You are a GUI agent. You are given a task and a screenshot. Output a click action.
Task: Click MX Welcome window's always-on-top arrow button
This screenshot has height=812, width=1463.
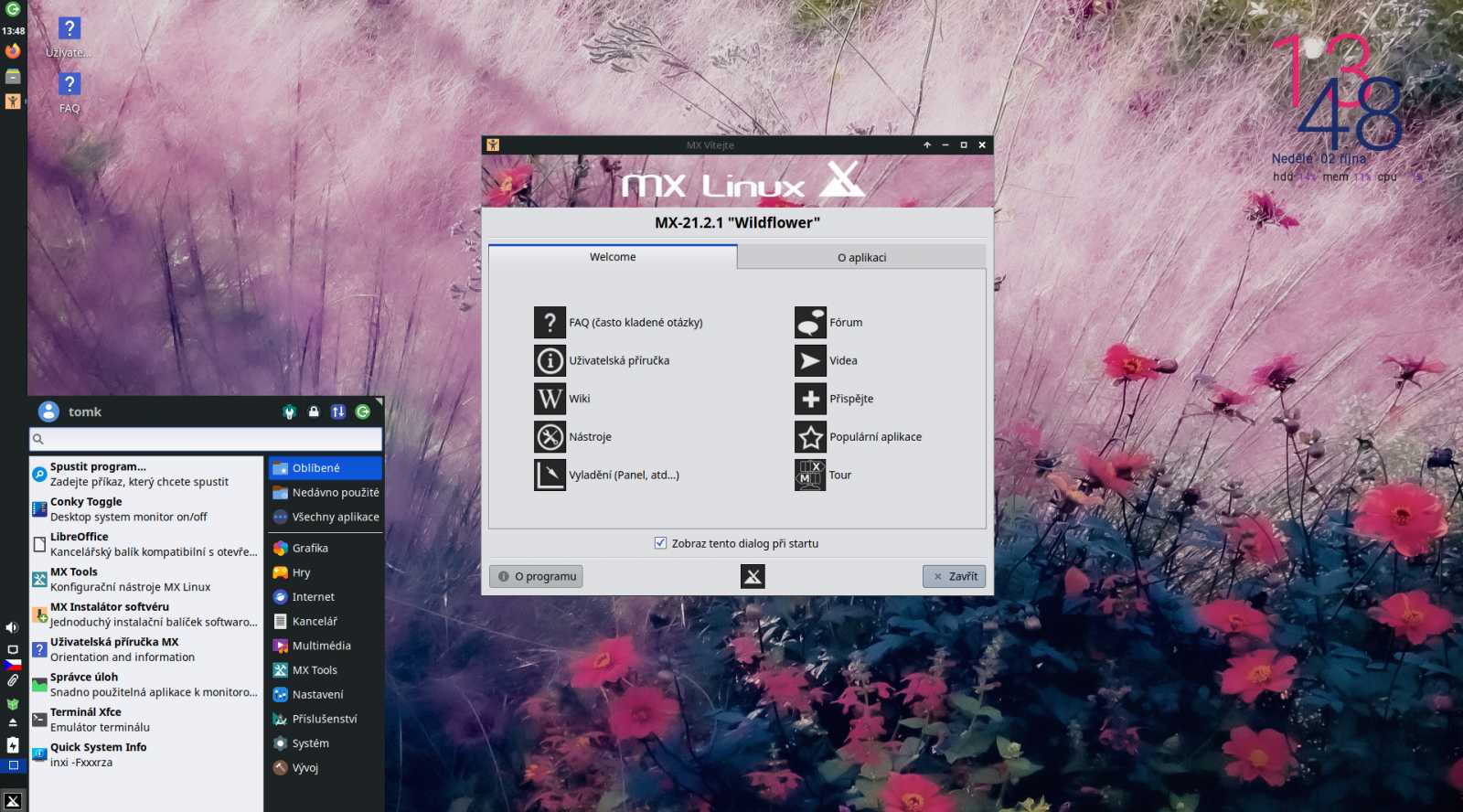tap(927, 145)
